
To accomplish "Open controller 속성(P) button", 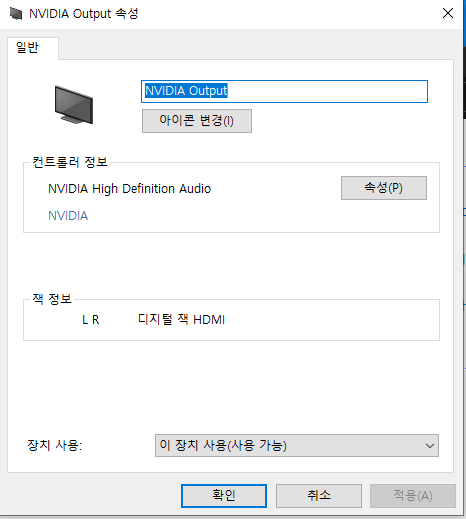I will 384,188.
